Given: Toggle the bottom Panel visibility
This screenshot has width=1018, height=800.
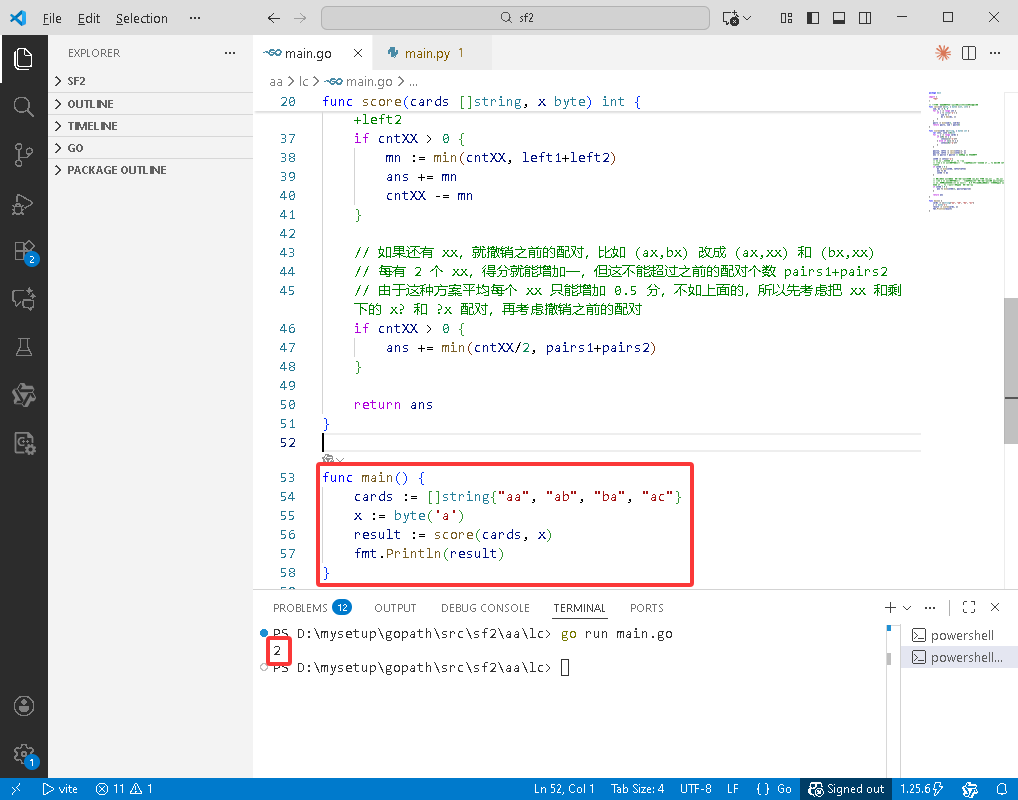Looking at the screenshot, I should click(x=839, y=18).
